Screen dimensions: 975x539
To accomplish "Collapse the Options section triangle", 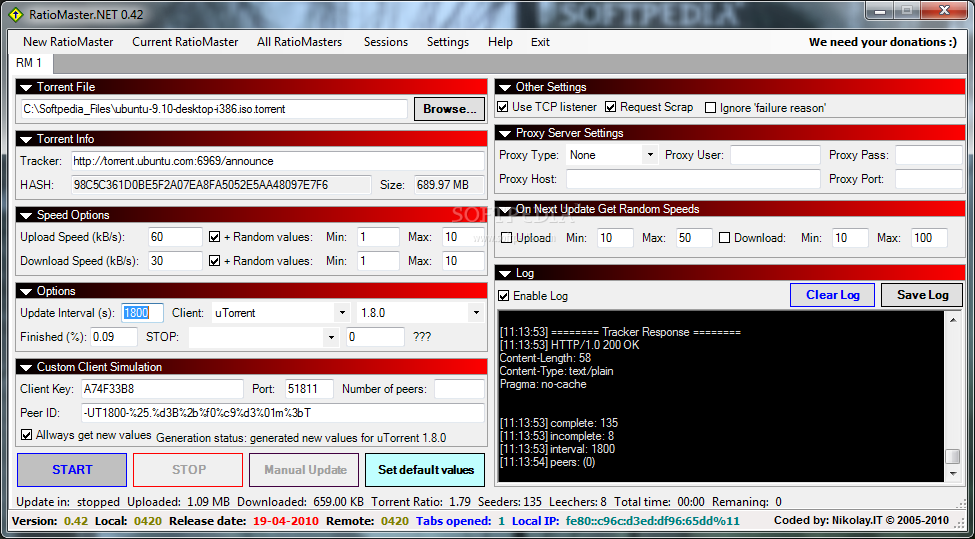I will click(26, 292).
